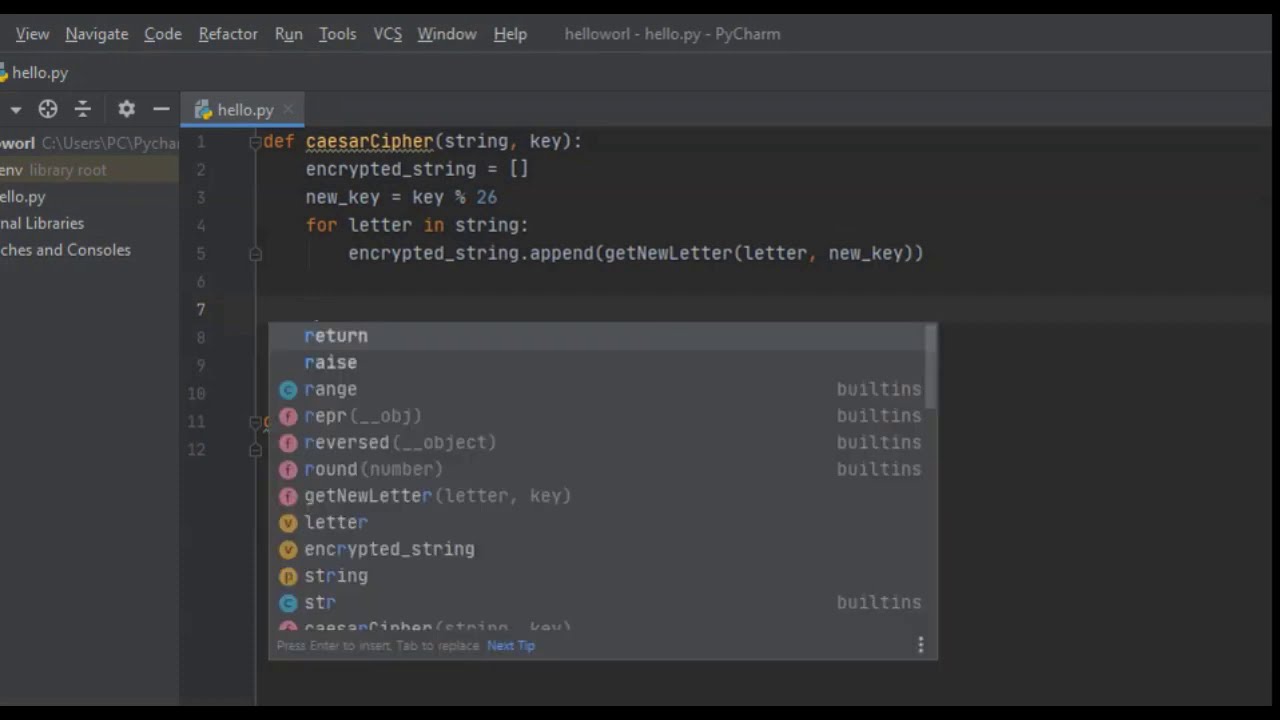This screenshot has width=1280, height=720.
Task: Click at the end of the new_key line
Action: point(499,198)
